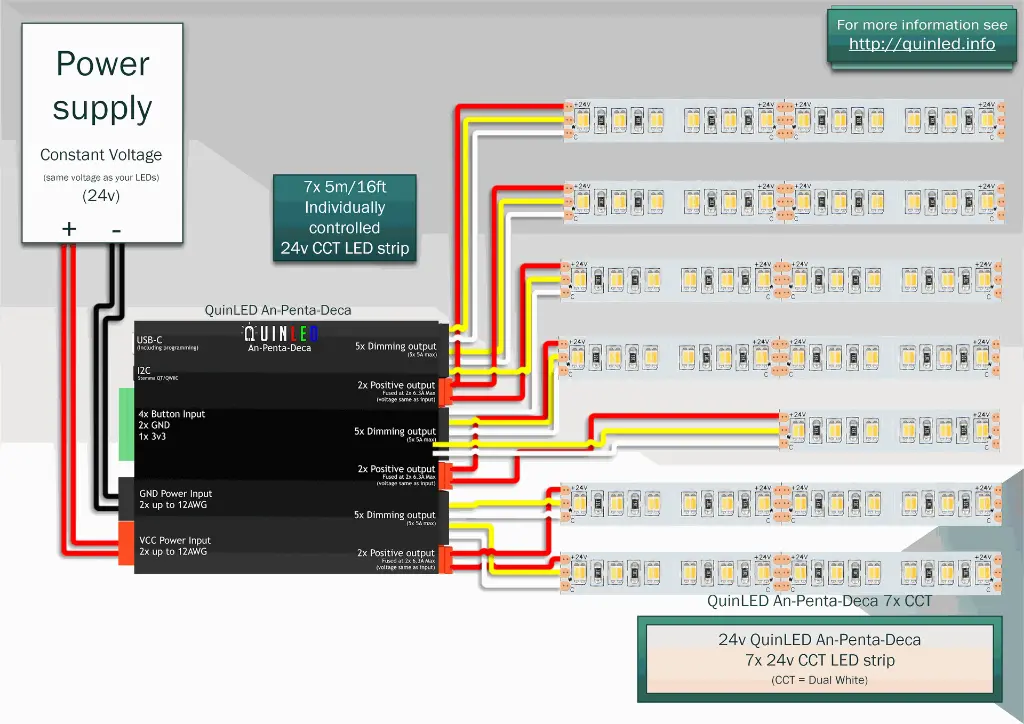Click the "7x 5m/16ft" text line

pos(345,187)
